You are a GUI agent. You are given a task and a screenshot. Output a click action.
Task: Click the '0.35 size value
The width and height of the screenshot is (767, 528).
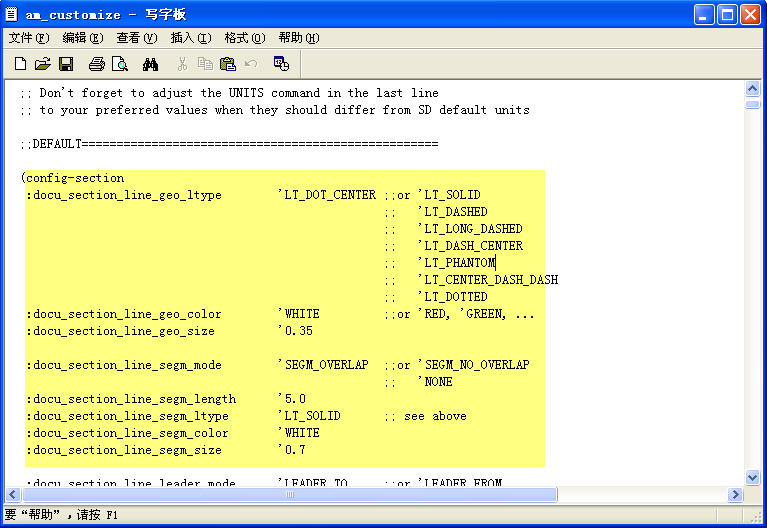point(295,331)
